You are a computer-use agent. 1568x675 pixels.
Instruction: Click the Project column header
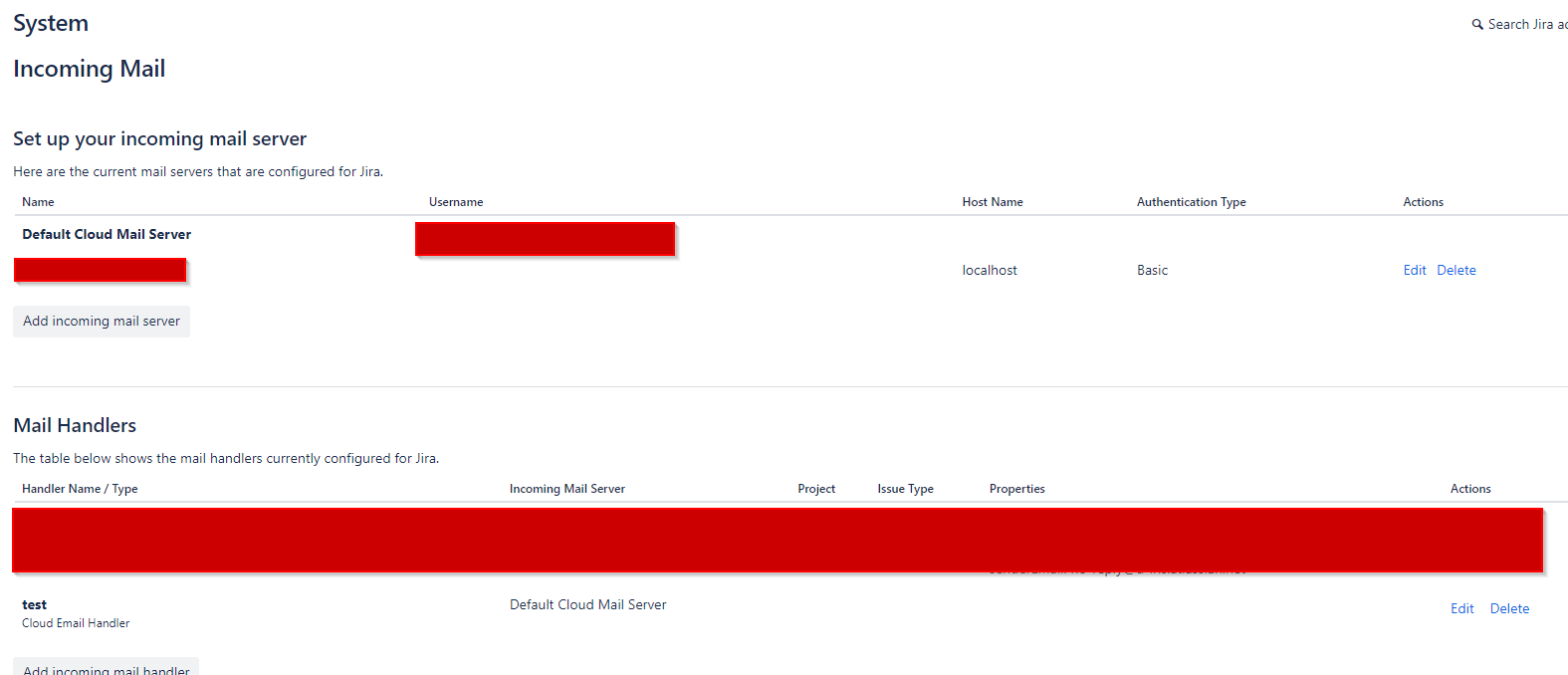[816, 489]
